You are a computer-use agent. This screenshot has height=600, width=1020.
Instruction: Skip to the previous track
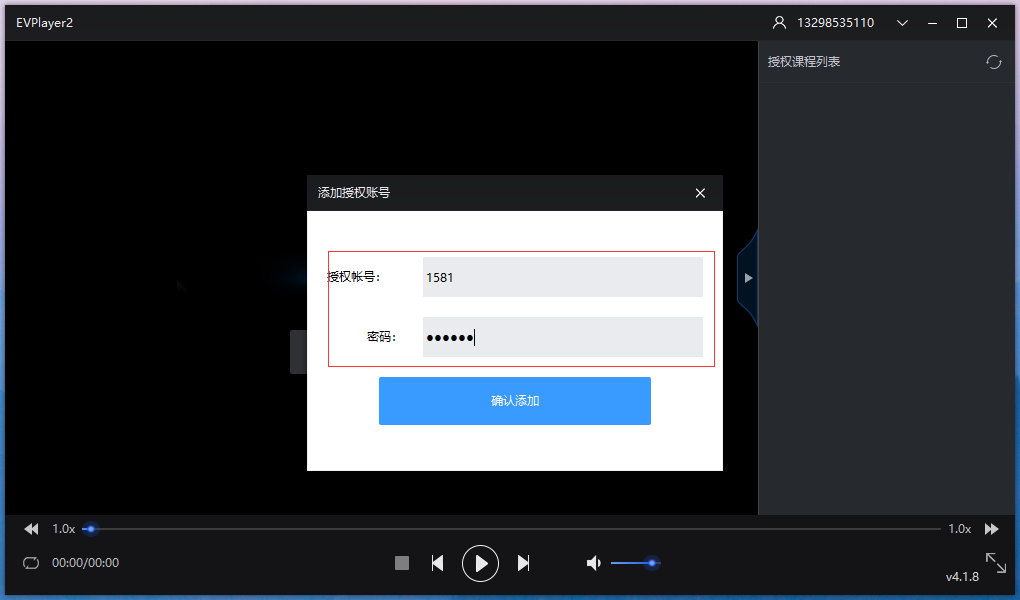pos(437,563)
